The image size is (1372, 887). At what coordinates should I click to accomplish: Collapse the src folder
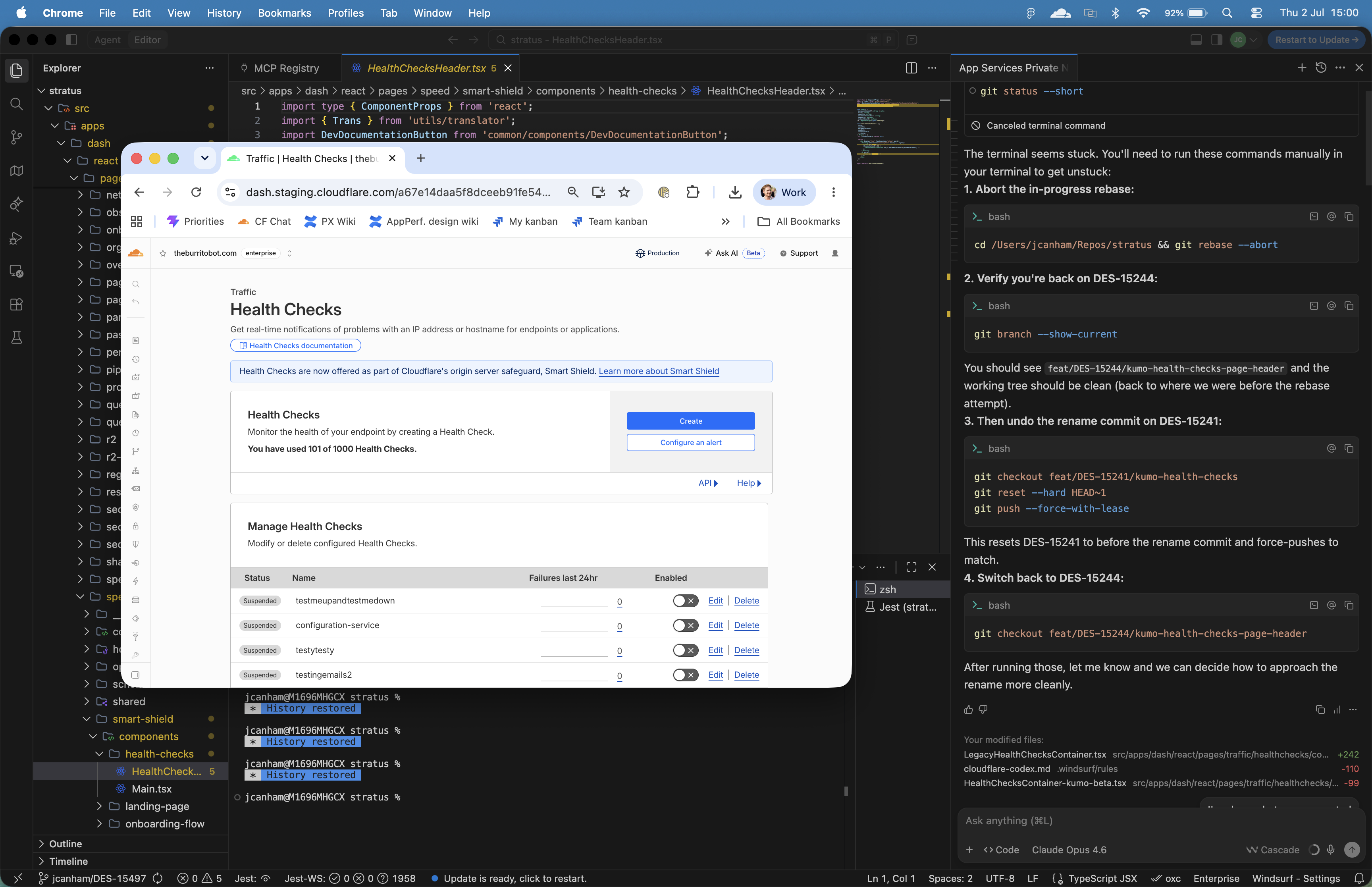click(48, 108)
